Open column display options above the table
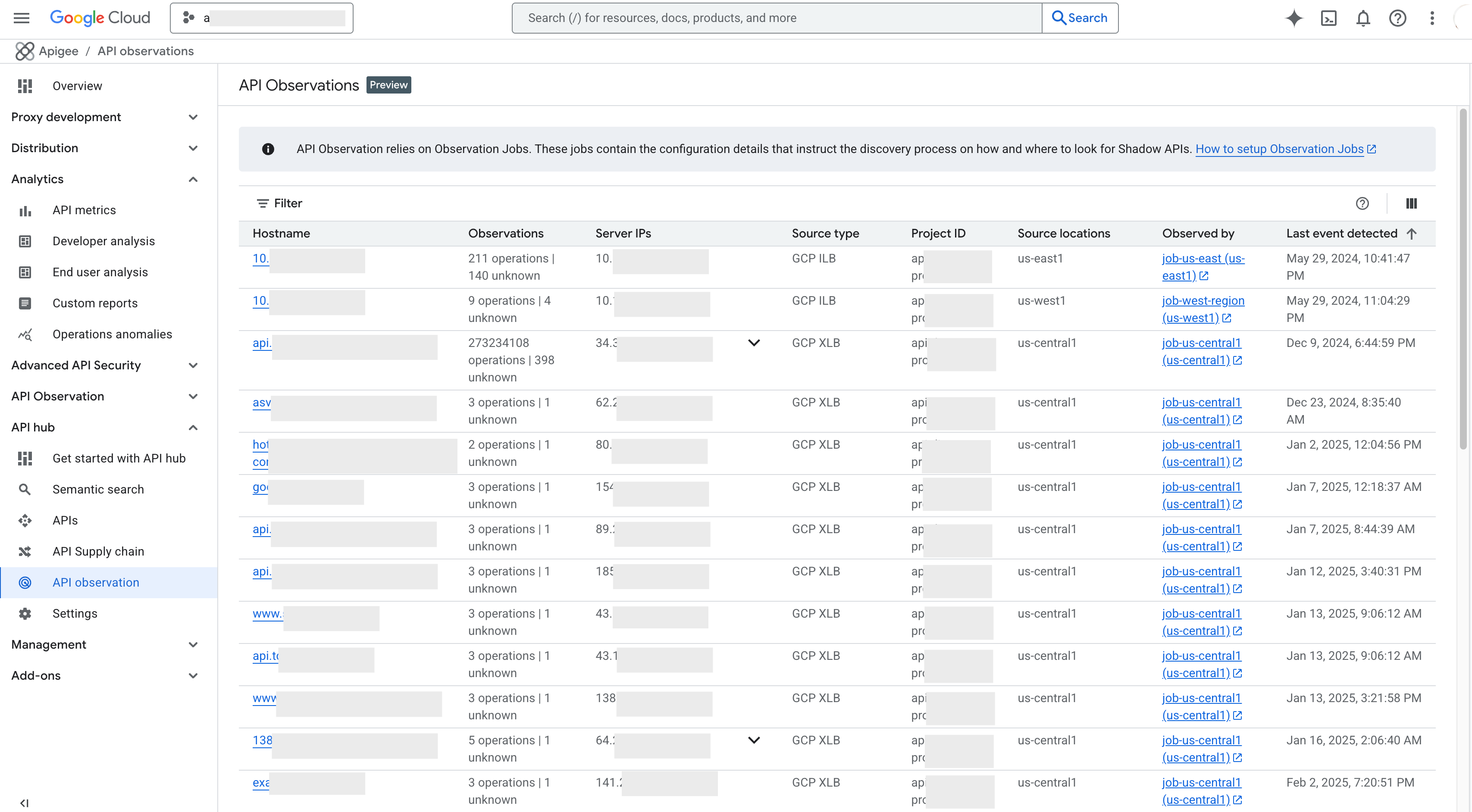 coord(1412,203)
